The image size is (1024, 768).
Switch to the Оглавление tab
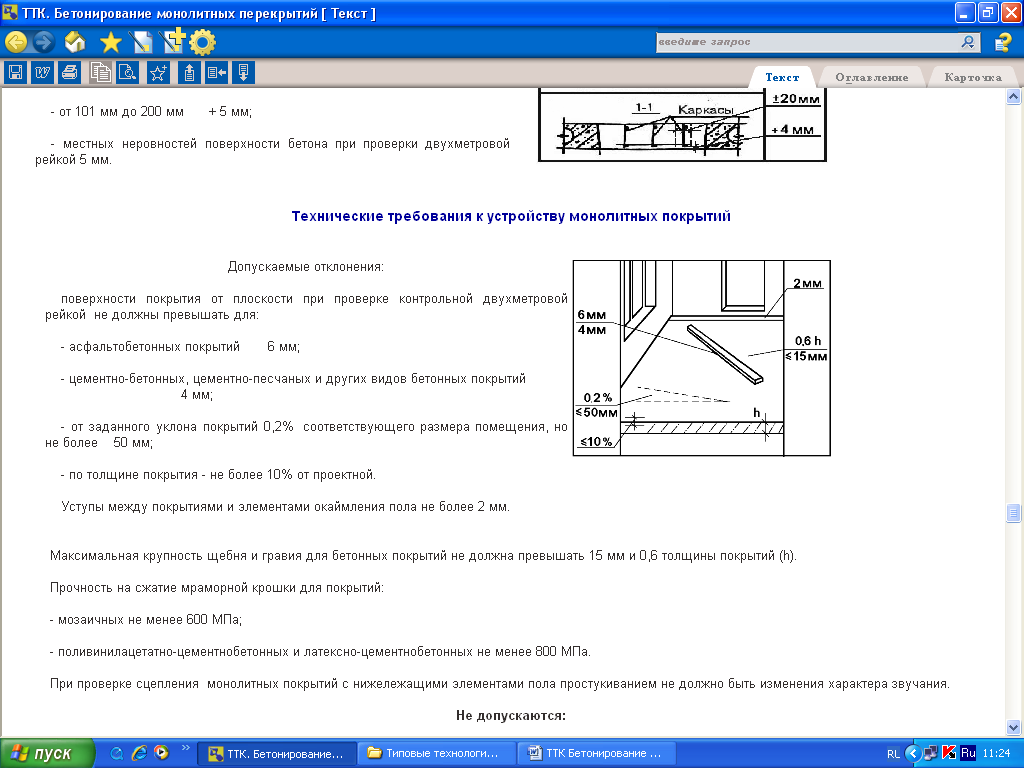(x=871, y=77)
